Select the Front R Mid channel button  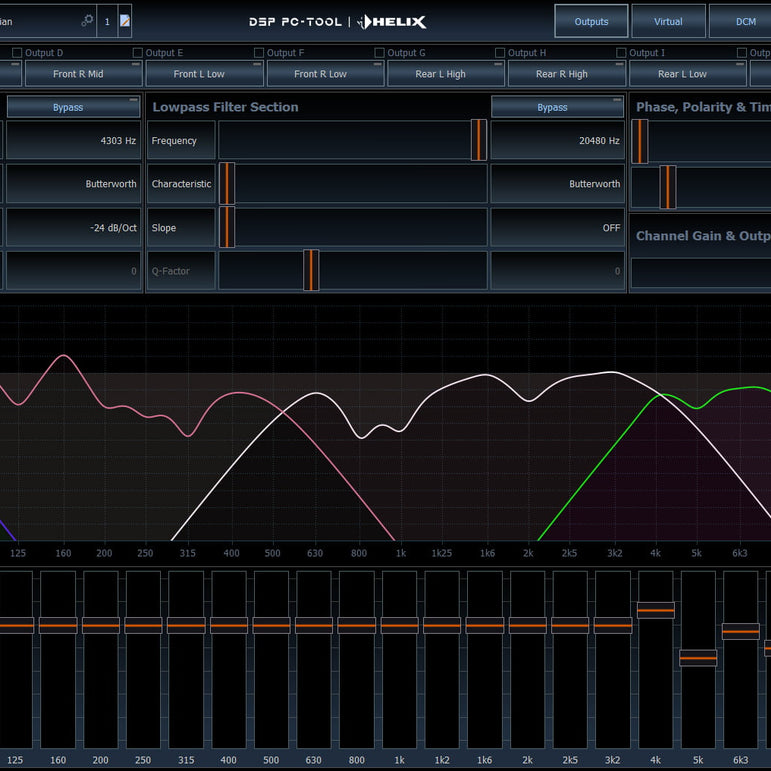[x=79, y=74]
